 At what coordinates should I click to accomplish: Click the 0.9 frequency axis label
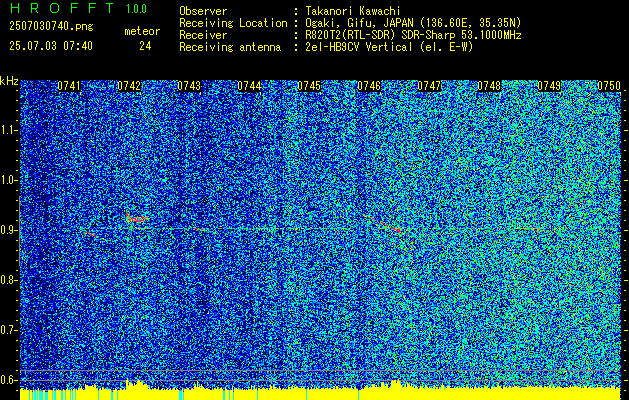coord(8,230)
